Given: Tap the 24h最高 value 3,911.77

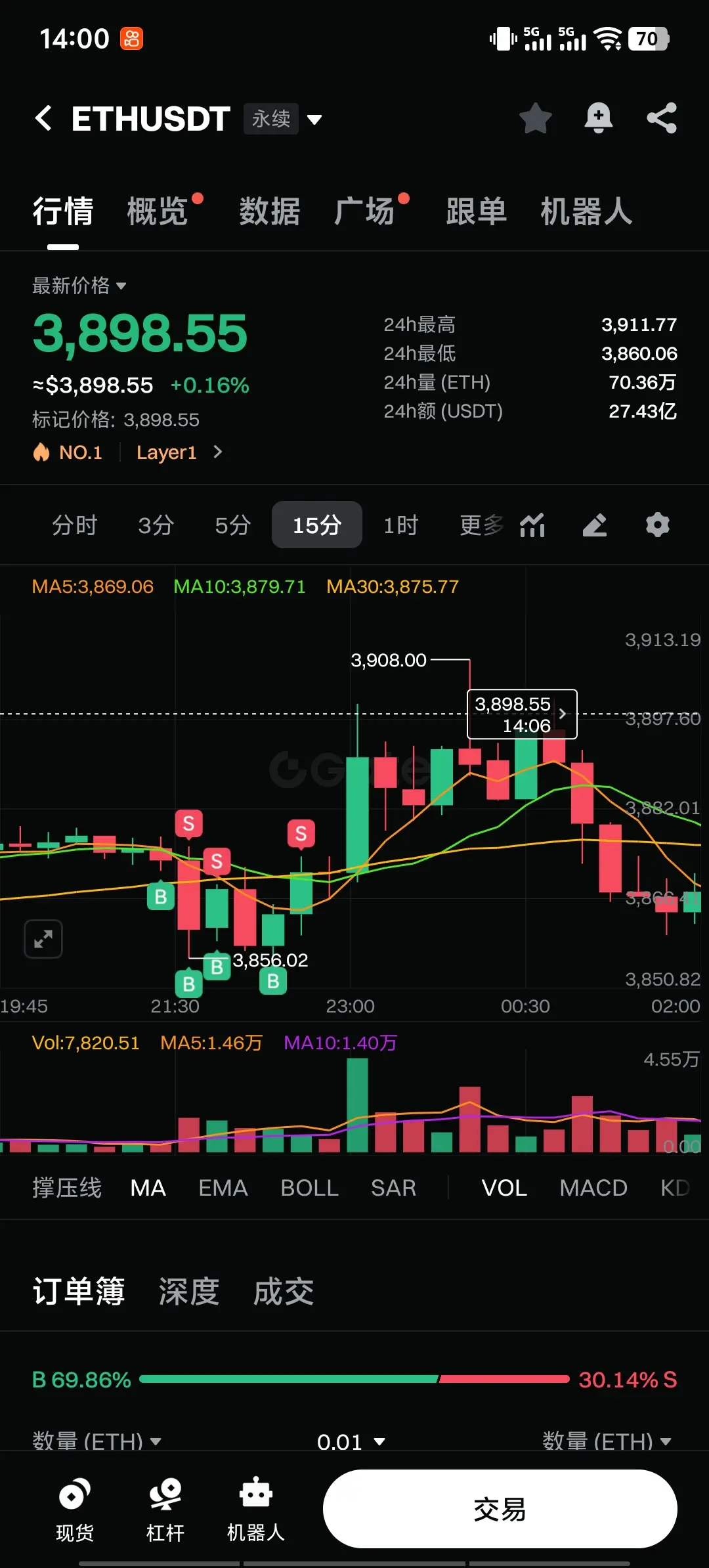Looking at the screenshot, I should coord(639,324).
